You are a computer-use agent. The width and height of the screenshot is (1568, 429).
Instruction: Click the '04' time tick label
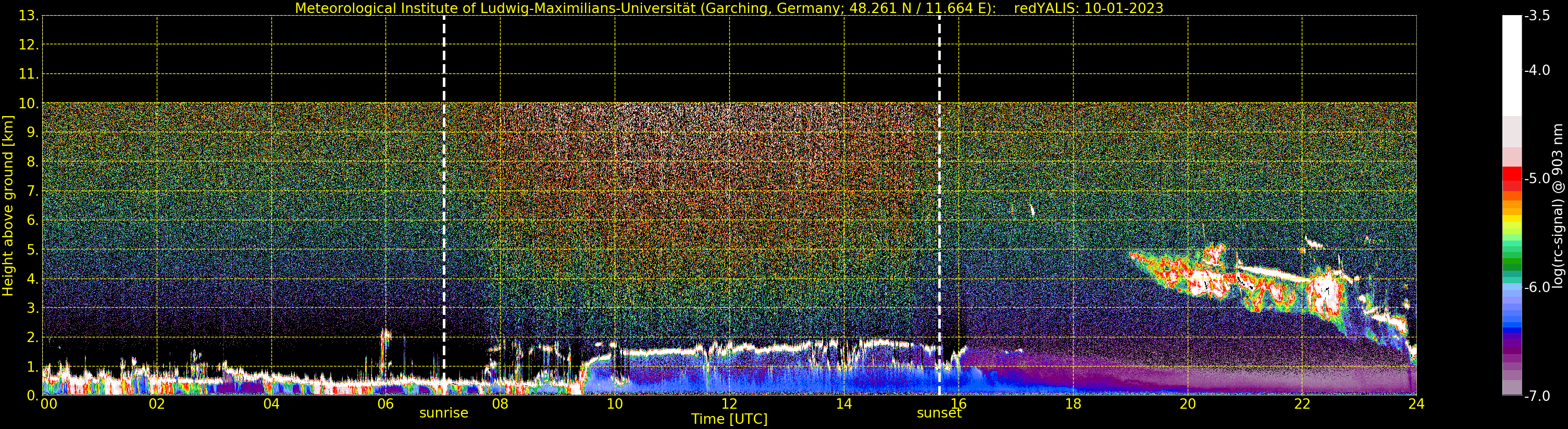point(271,403)
